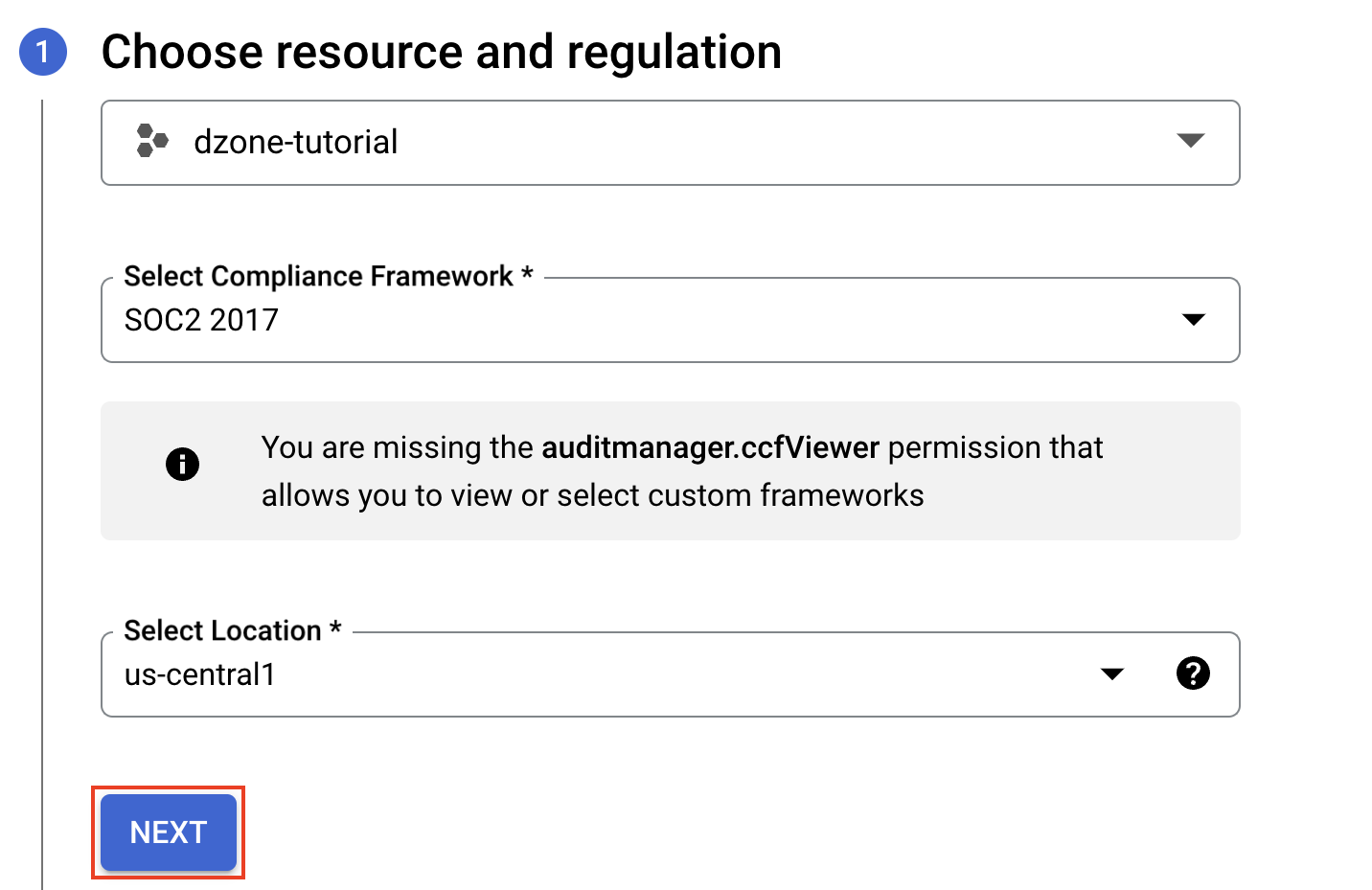The height and width of the screenshot is (890, 1372).
Task: Open the help icon next to Select Location
Action: 1193,673
